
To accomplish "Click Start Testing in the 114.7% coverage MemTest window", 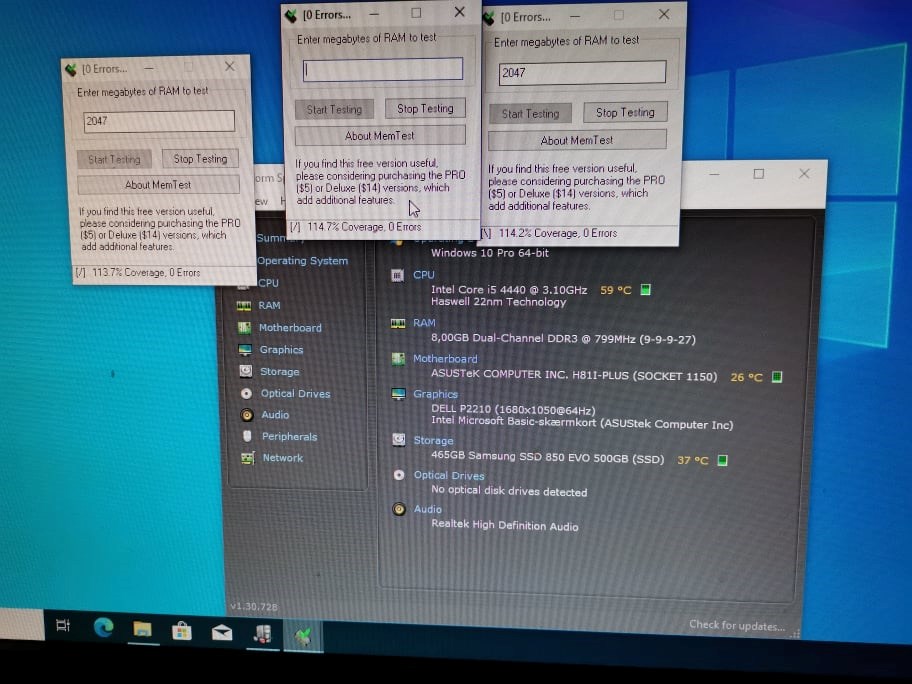I will 334,109.
